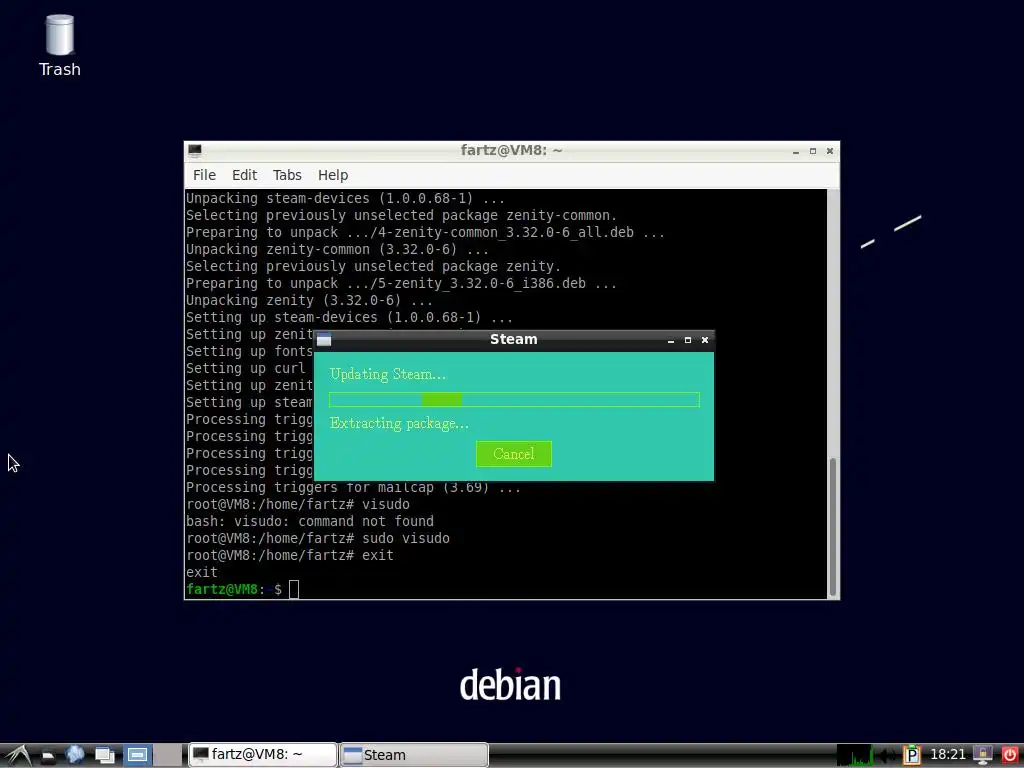Click the 'root@VM8:/home/fartz# exit' line
This screenshot has height=768, width=1024.
pyautogui.click(x=290, y=555)
